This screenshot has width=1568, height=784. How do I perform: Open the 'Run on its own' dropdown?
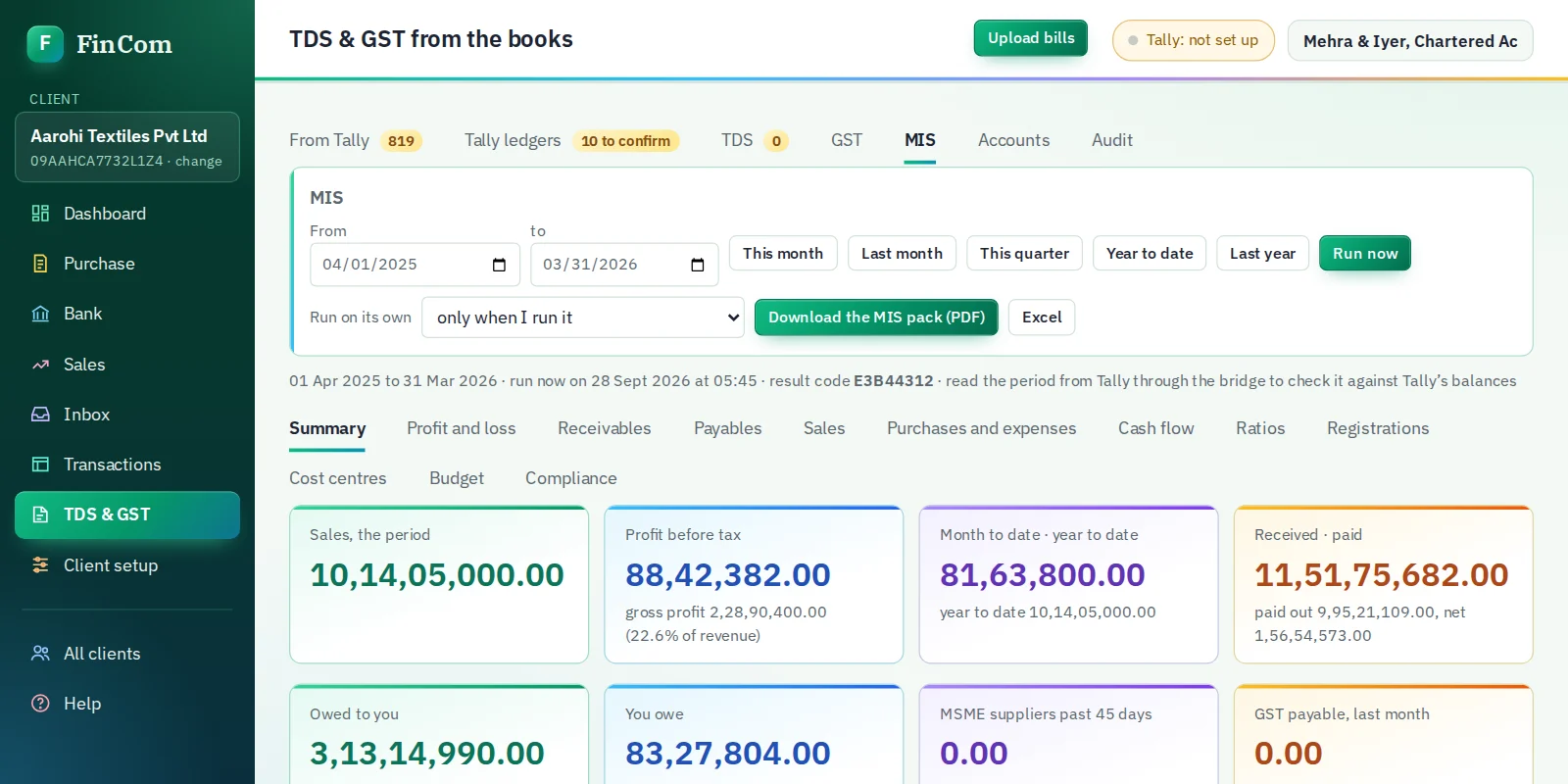coord(583,318)
